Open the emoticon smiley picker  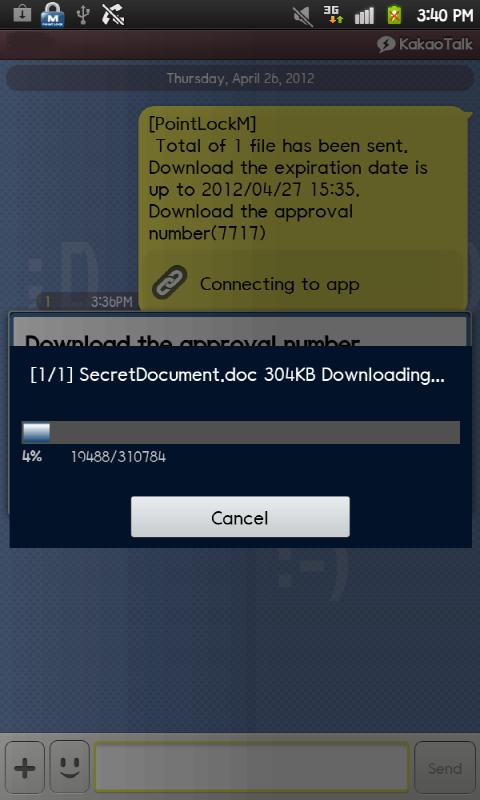click(x=69, y=769)
